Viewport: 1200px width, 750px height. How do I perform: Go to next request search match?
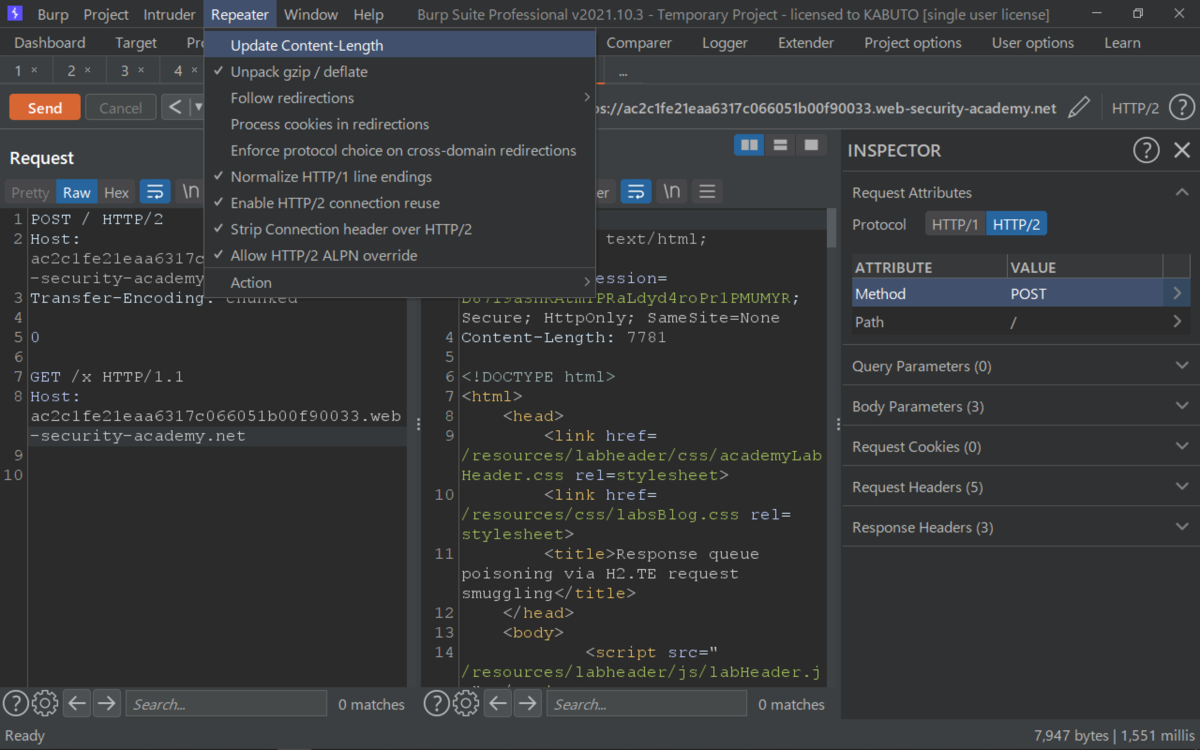[106, 704]
